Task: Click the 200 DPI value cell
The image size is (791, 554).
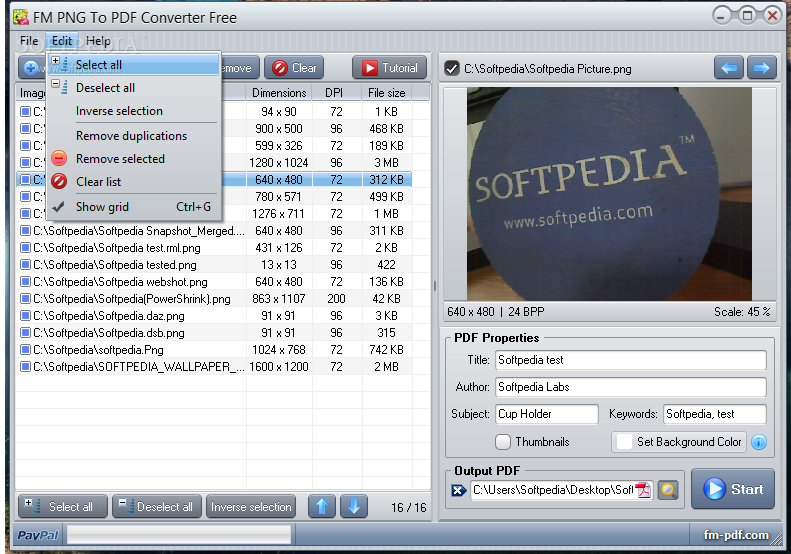Action: click(336, 299)
